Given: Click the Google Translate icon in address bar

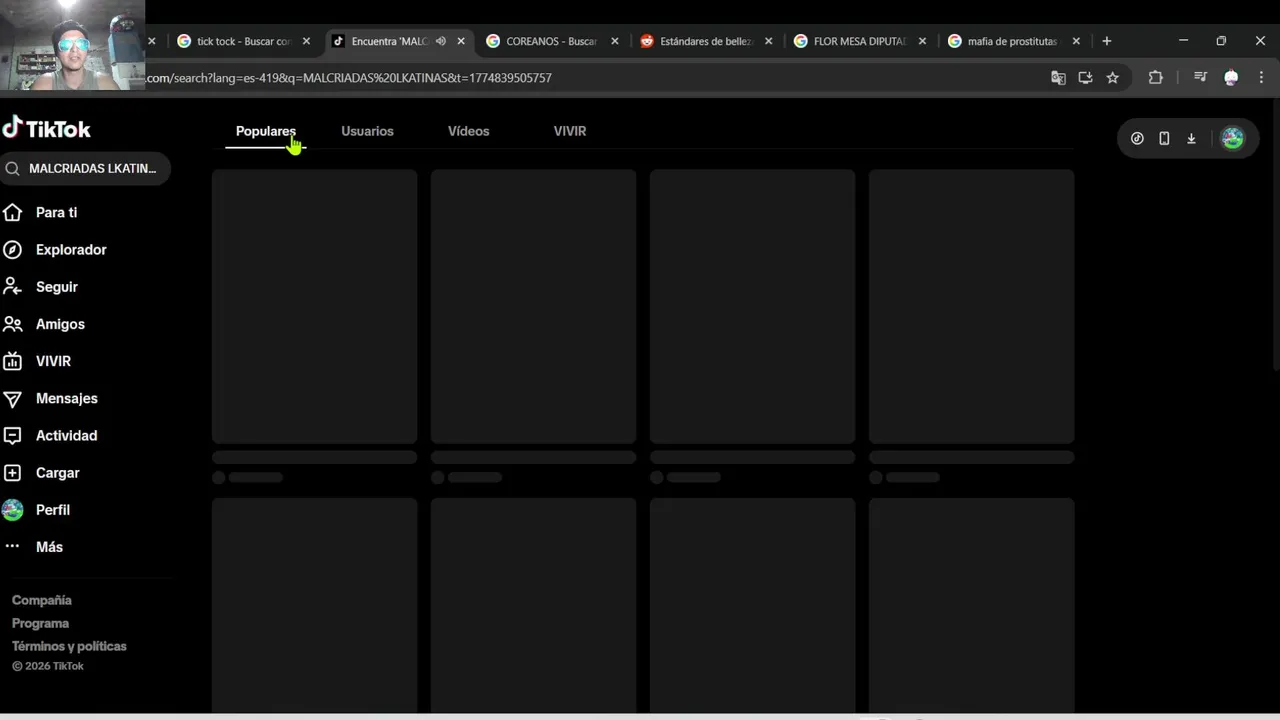Looking at the screenshot, I should pos(1058,78).
